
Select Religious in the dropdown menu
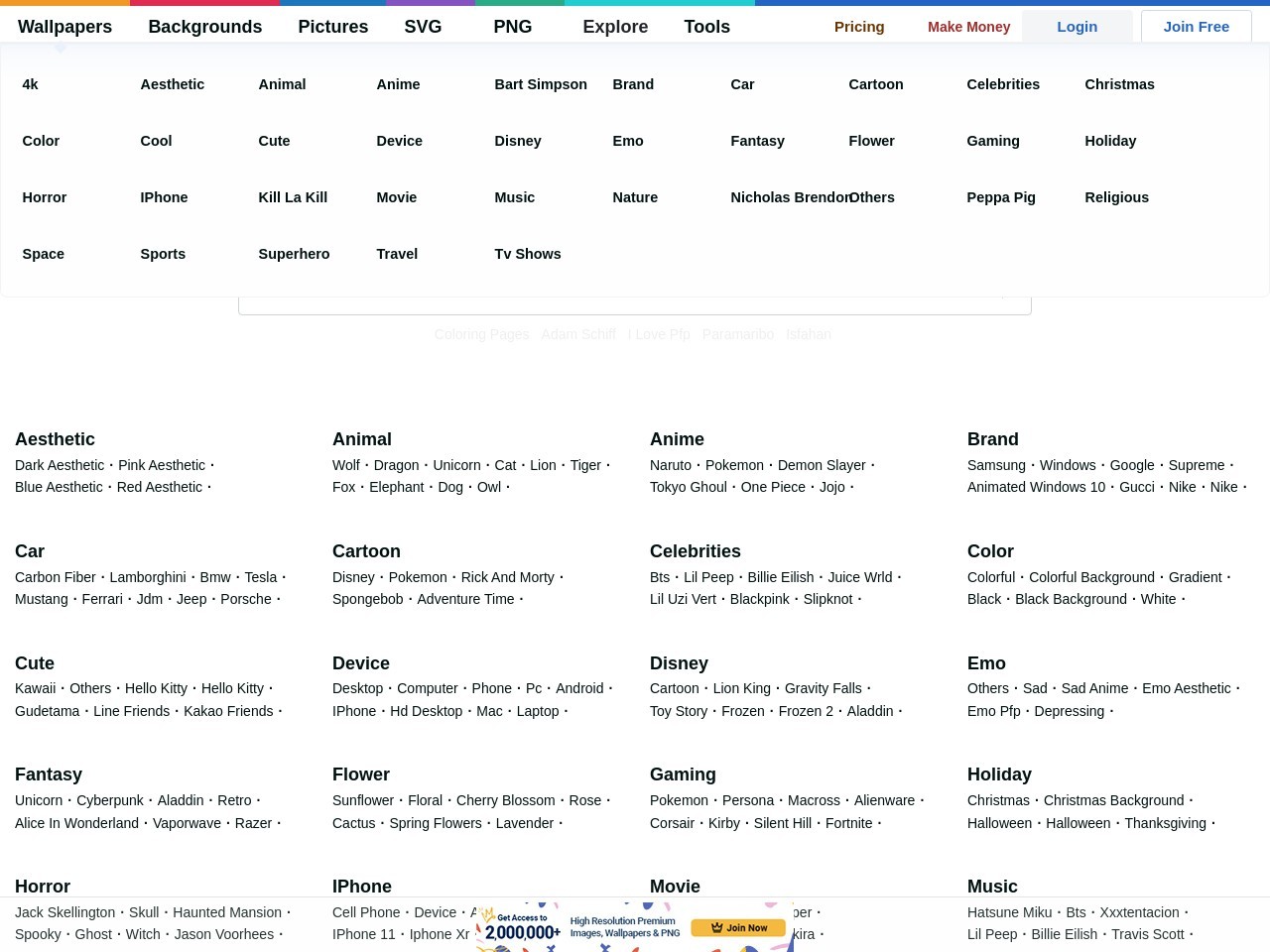(x=1116, y=197)
